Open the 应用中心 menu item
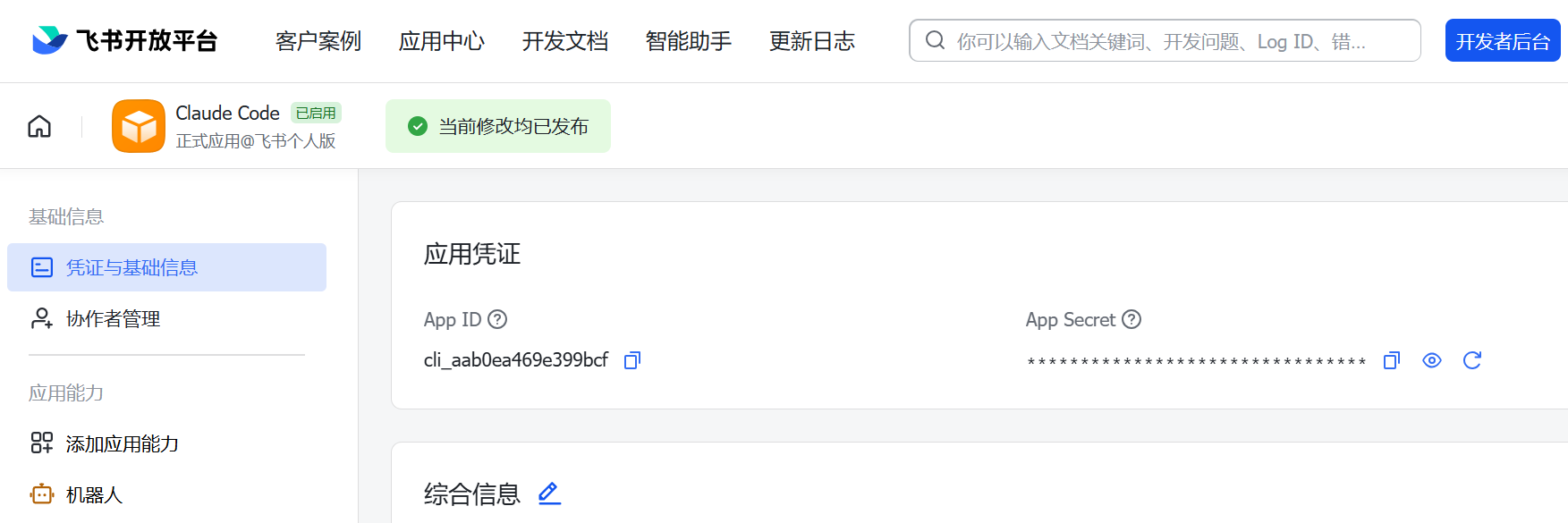Image resolution: width=1568 pixels, height=523 pixels. pos(442,41)
